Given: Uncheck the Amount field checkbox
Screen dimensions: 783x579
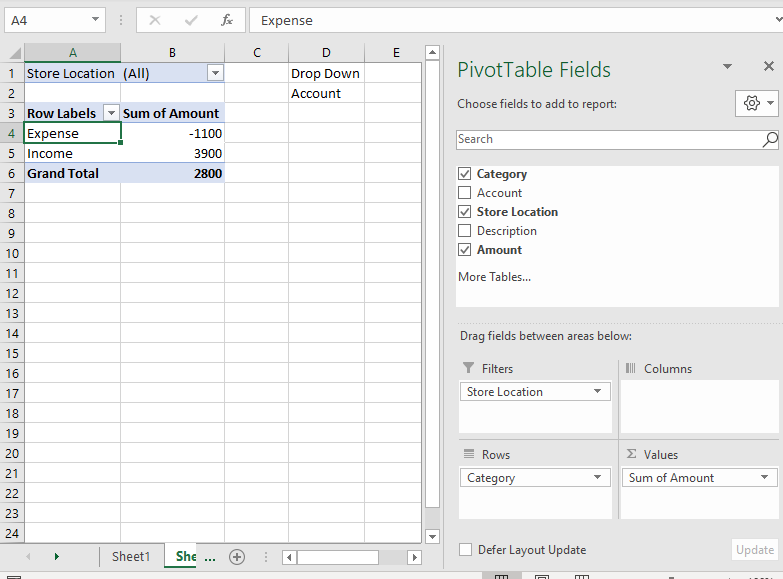Looking at the screenshot, I should coord(464,250).
